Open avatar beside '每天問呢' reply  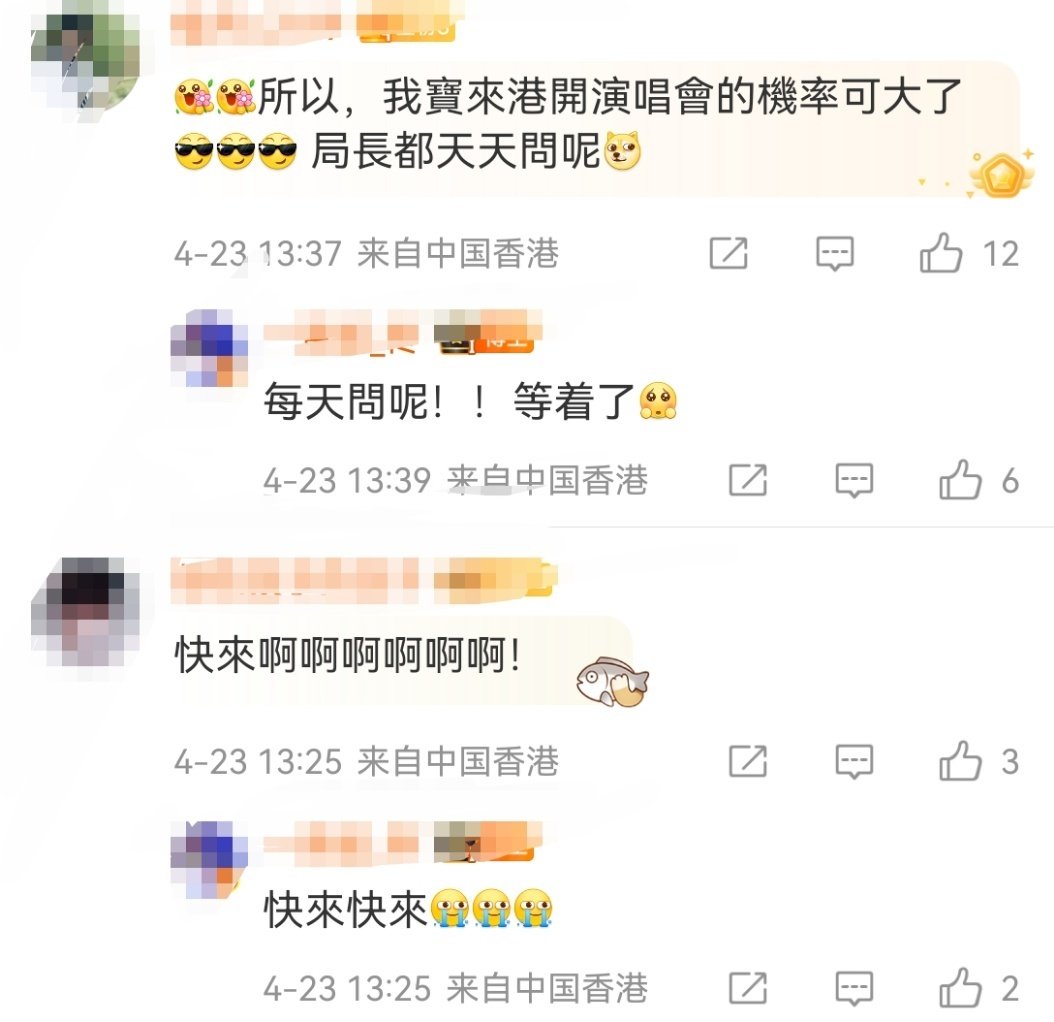click(x=209, y=348)
